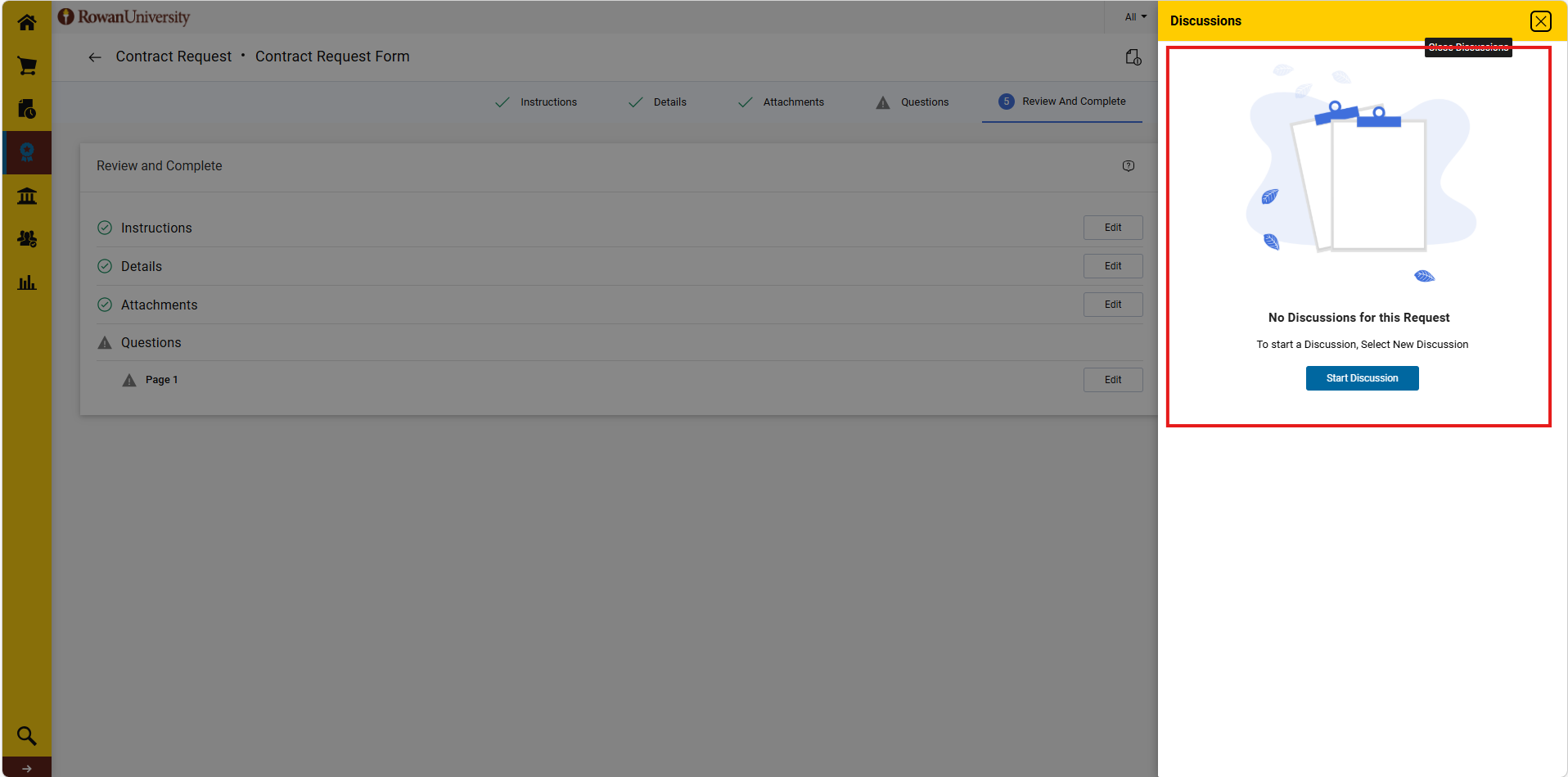Screen dimensions: 1568x777
Task: Switch to the Attachments step tab
Action: [x=782, y=102]
